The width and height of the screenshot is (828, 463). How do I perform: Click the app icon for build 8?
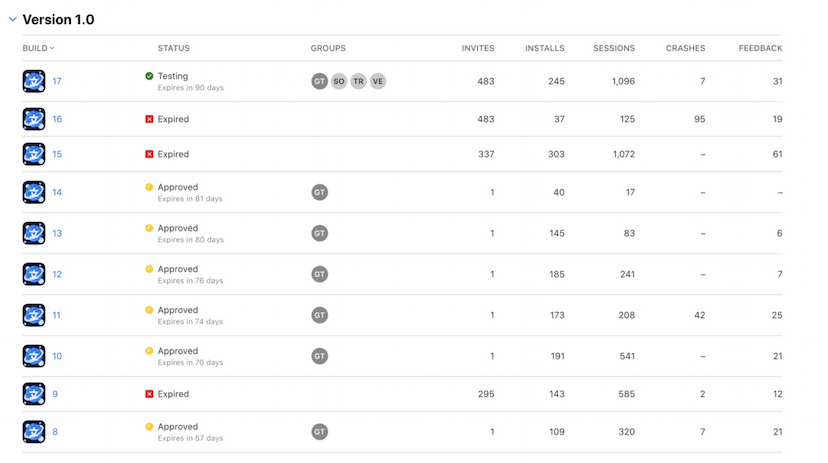pyautogui.click(x=34, y=432)
